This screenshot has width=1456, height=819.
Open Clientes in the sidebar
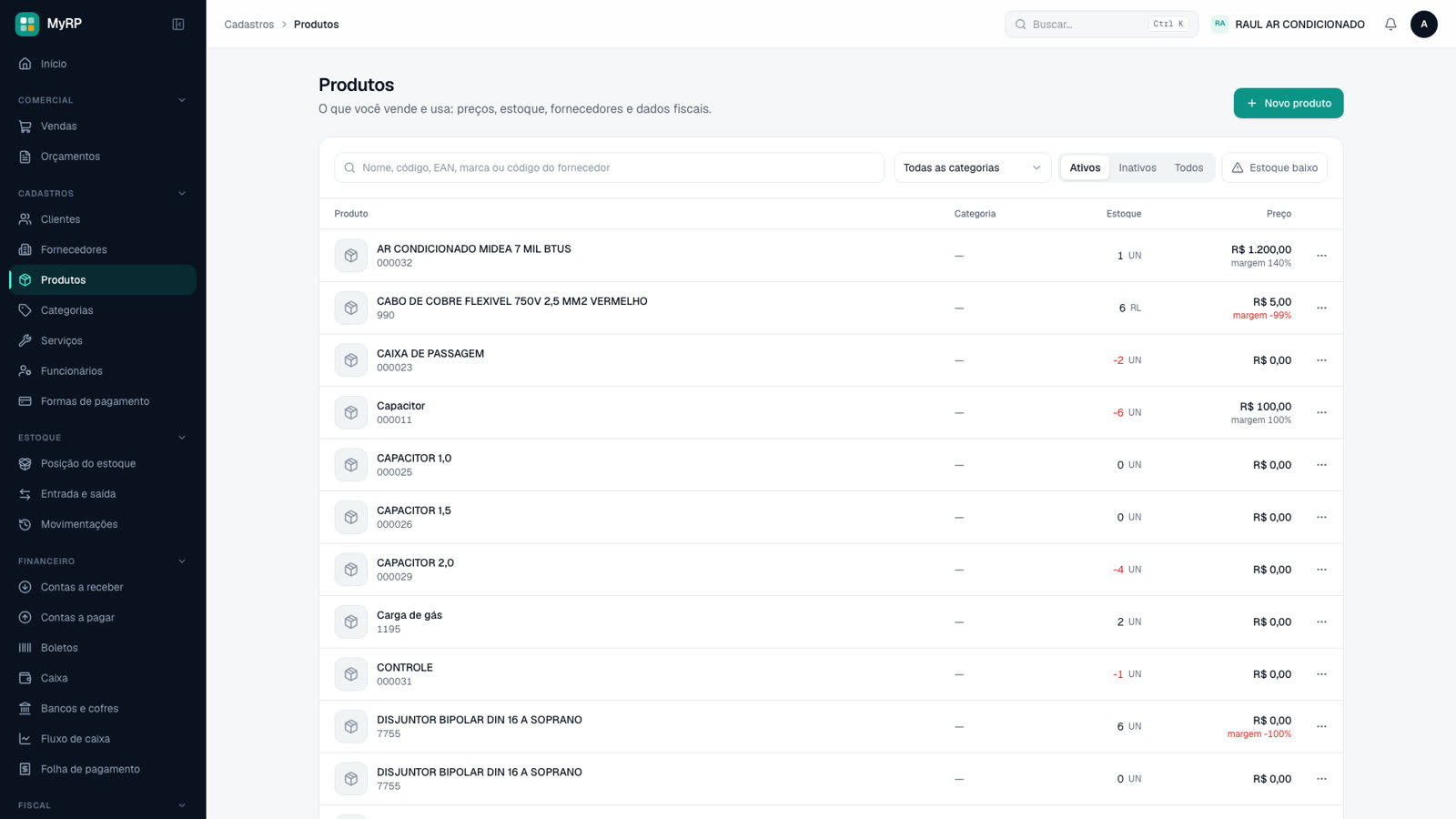click(x=102, y=219)
